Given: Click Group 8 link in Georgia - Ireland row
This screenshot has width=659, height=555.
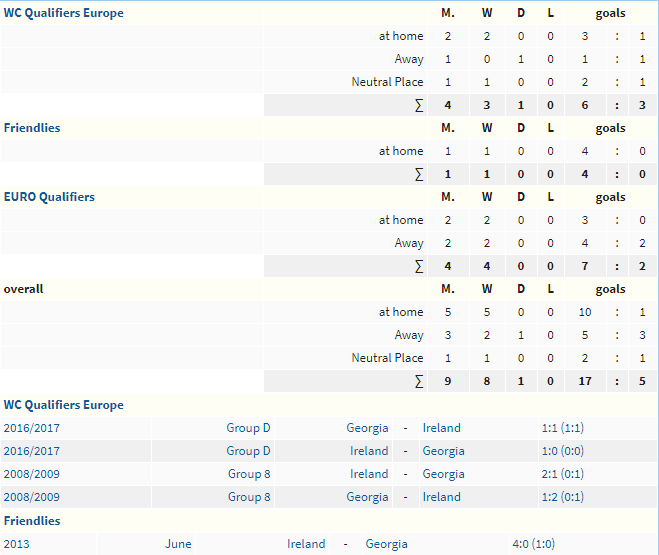Looking at the screenshot, I should click(x=249, y=497).
